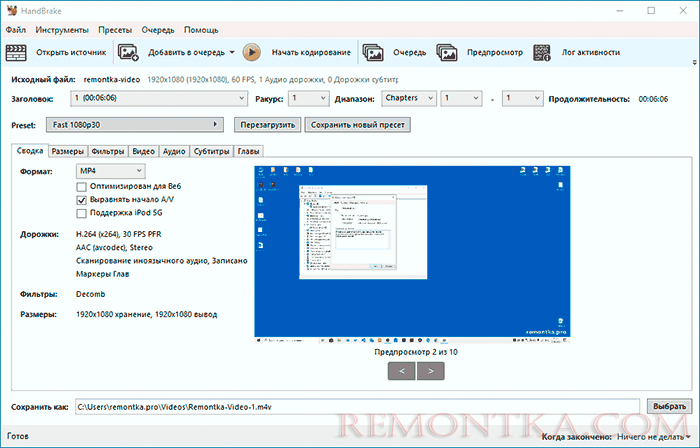This screenshot has height=448, width=700.
Task: Open the Chapters range dropdown
Action: click(x=408, y=98)
